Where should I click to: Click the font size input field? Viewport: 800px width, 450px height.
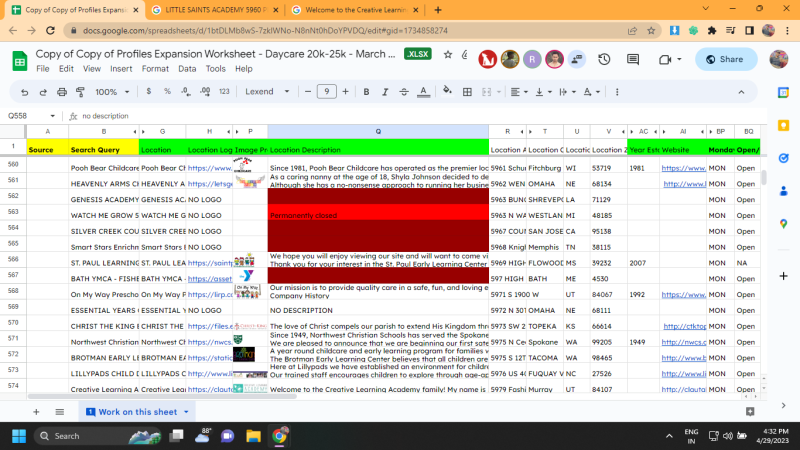(x=327, y=91)
